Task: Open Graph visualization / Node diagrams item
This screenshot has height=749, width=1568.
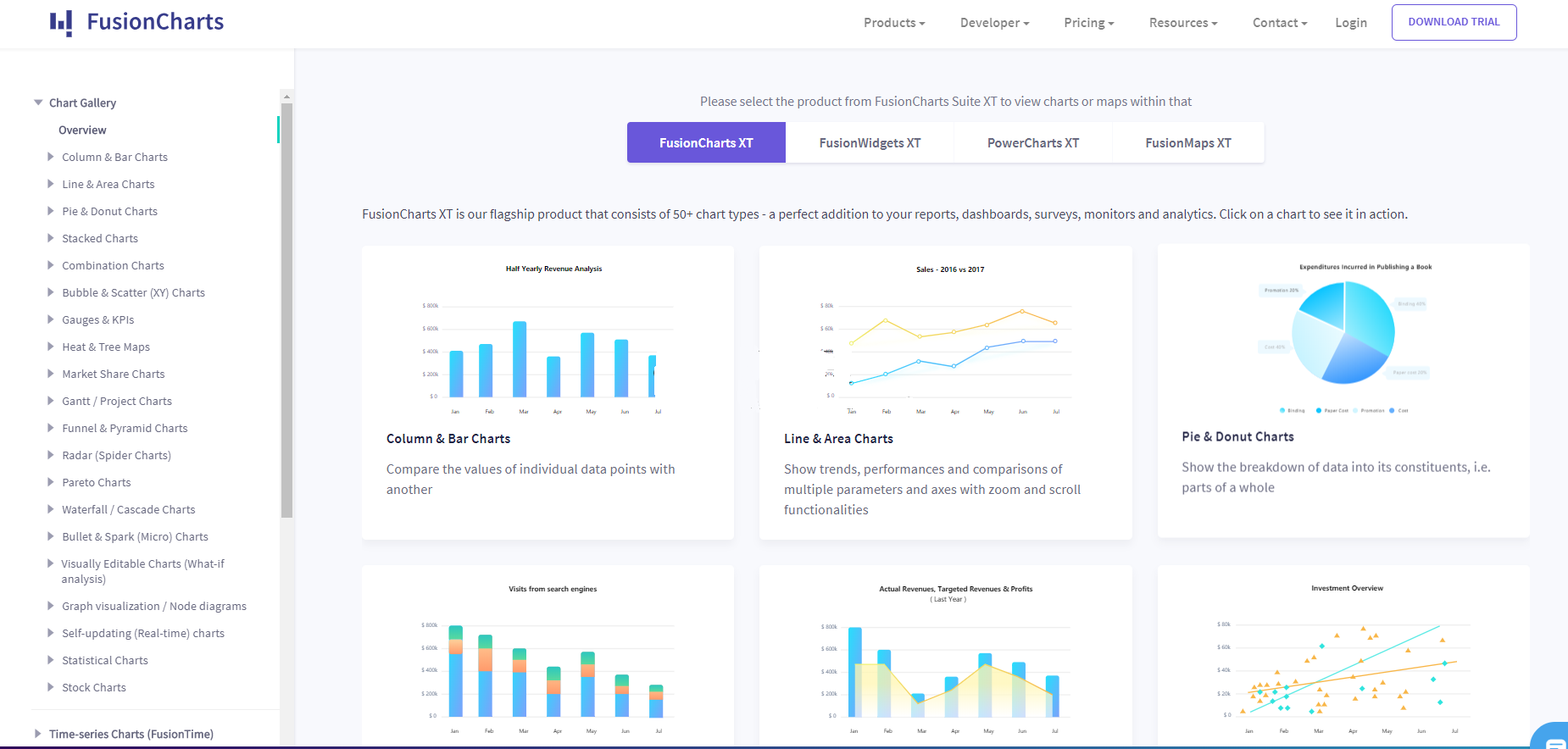Action: (x=154, y=606)
